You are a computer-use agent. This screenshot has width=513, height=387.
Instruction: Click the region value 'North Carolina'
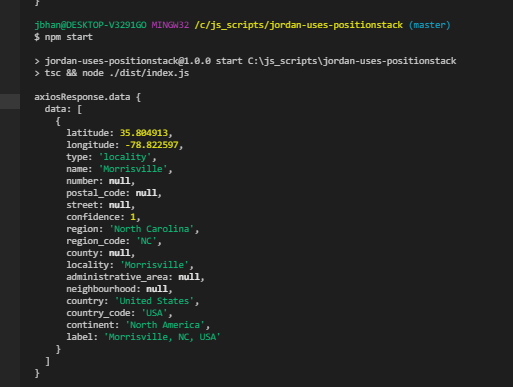point(152,229)
